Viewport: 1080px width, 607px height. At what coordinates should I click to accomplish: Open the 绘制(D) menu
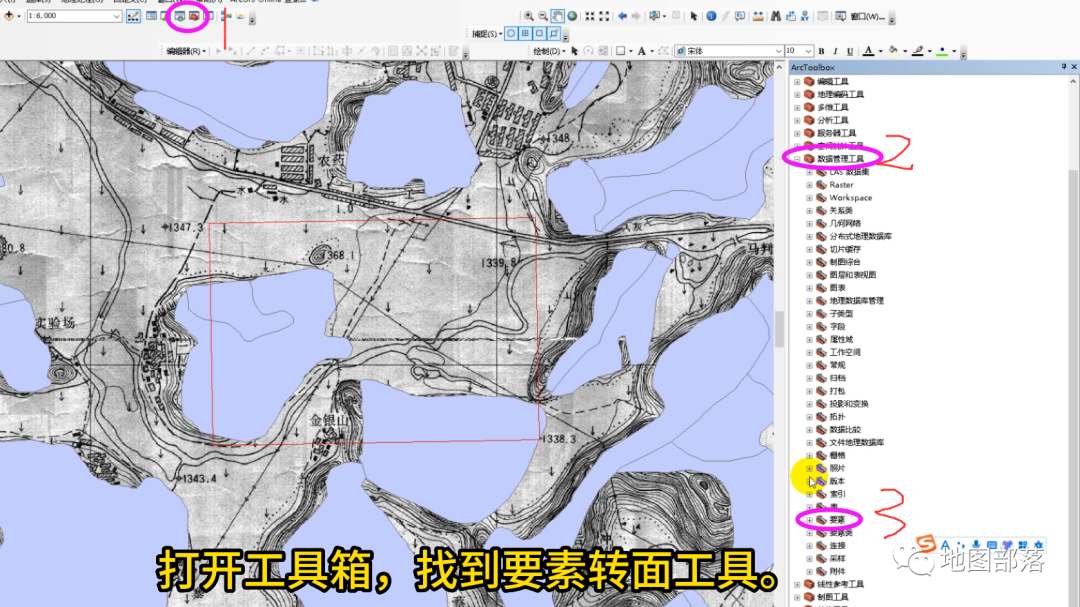(x=550, y=51)
